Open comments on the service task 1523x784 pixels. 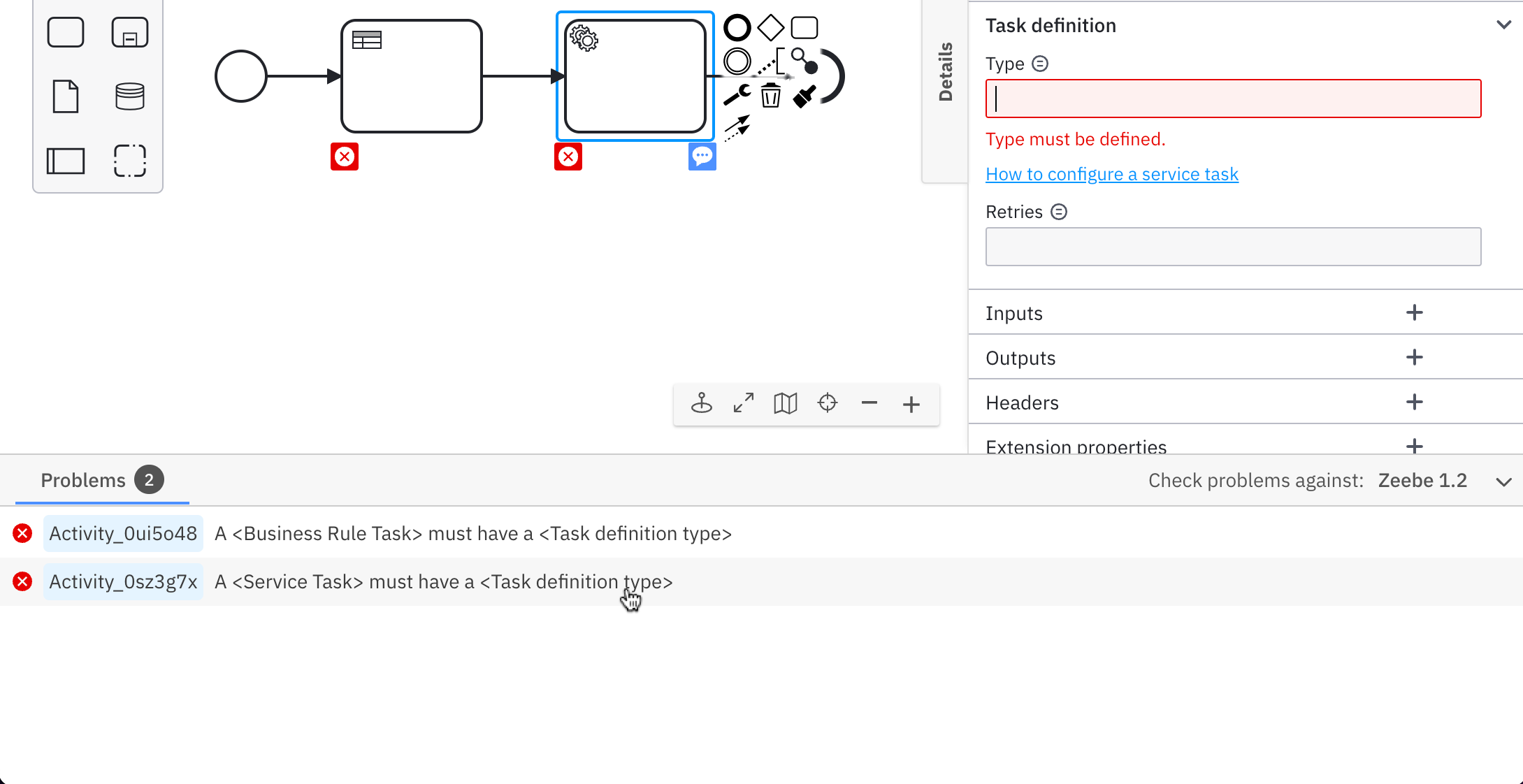coord(702,156)
